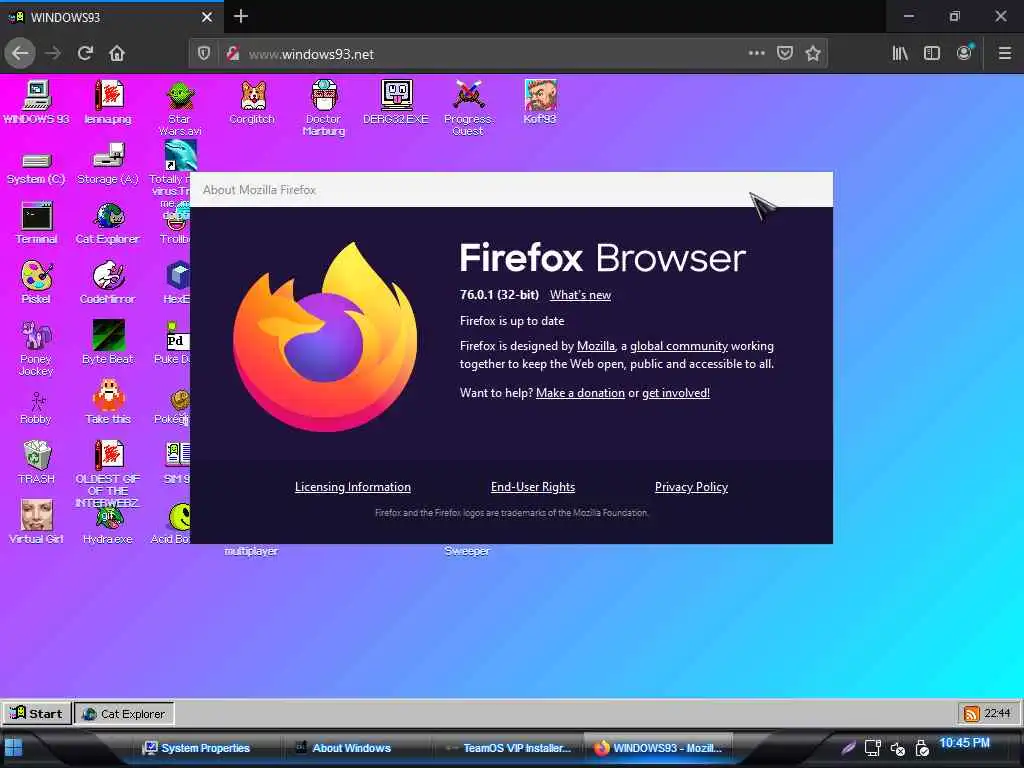Launch the Hydra.exe icon

point(108,526)
